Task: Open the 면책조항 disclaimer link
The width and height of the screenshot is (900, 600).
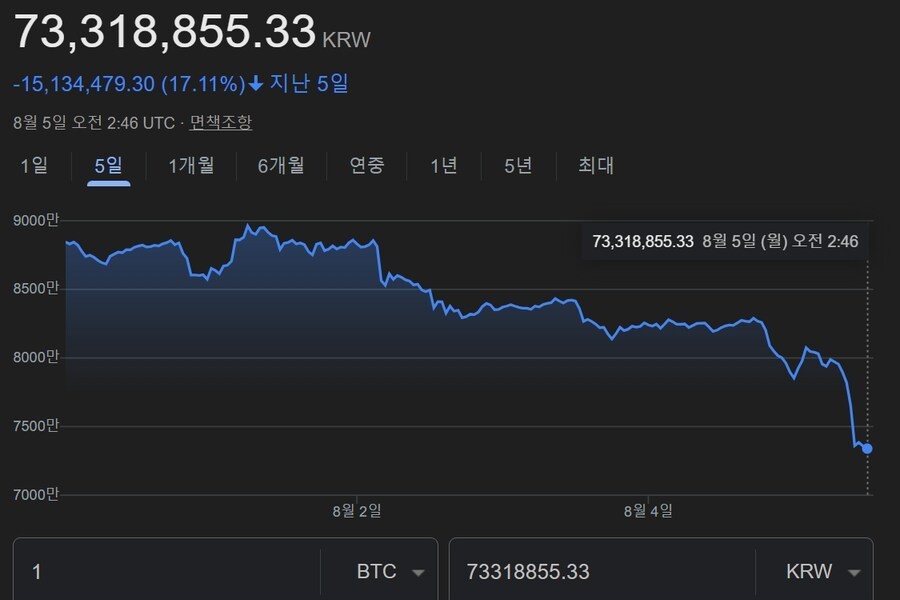Action: pos(221,123)
